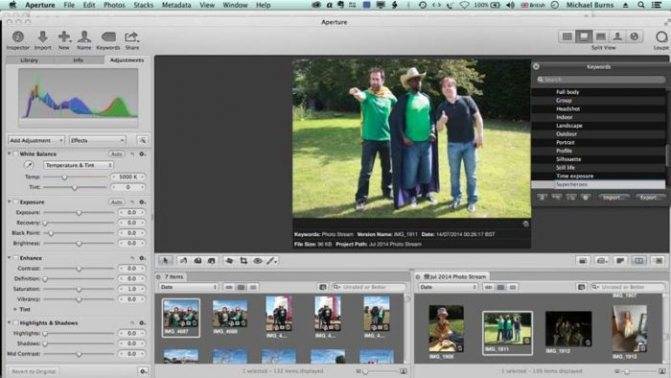Toggle the Highlights & Shadows checkbox
The image size is (671, 378).
(x=16, y=323)
